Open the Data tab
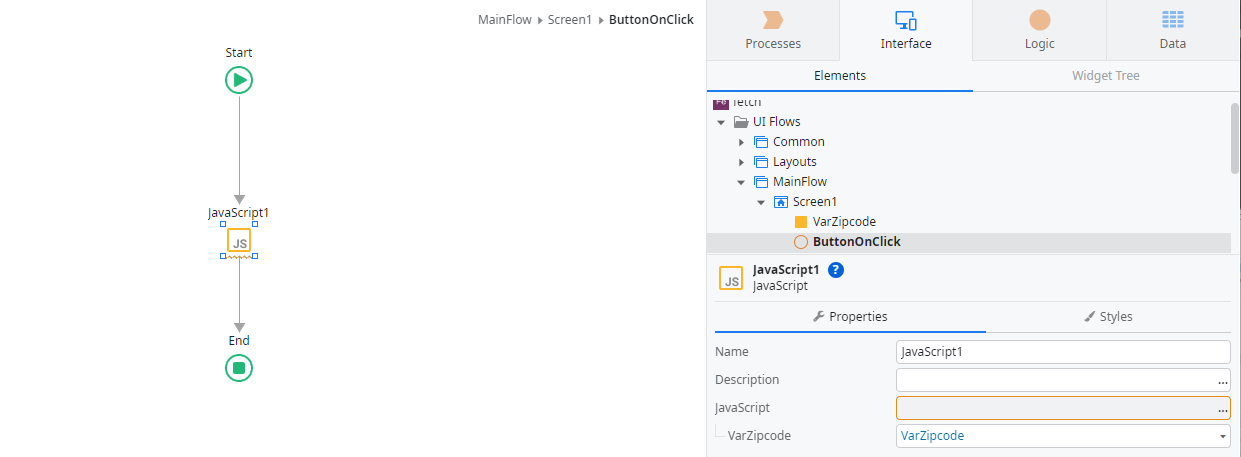This screenshot has width=1241, height=457. coord(1172,29)
